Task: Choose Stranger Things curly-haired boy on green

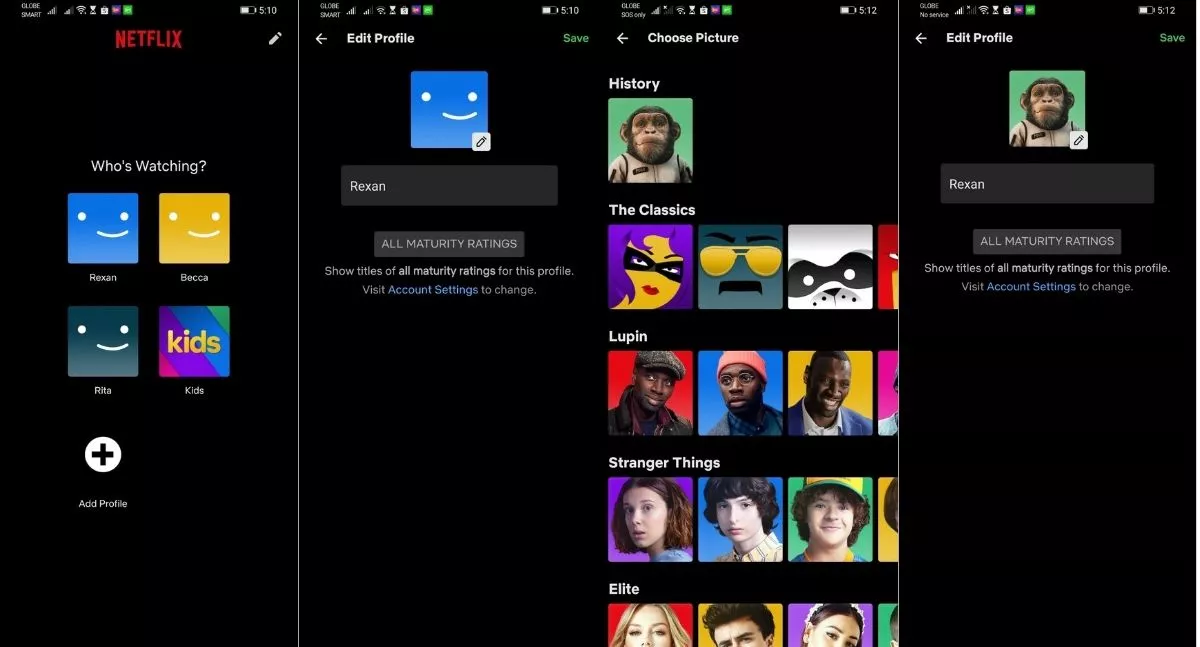Action: click(830, 520)
